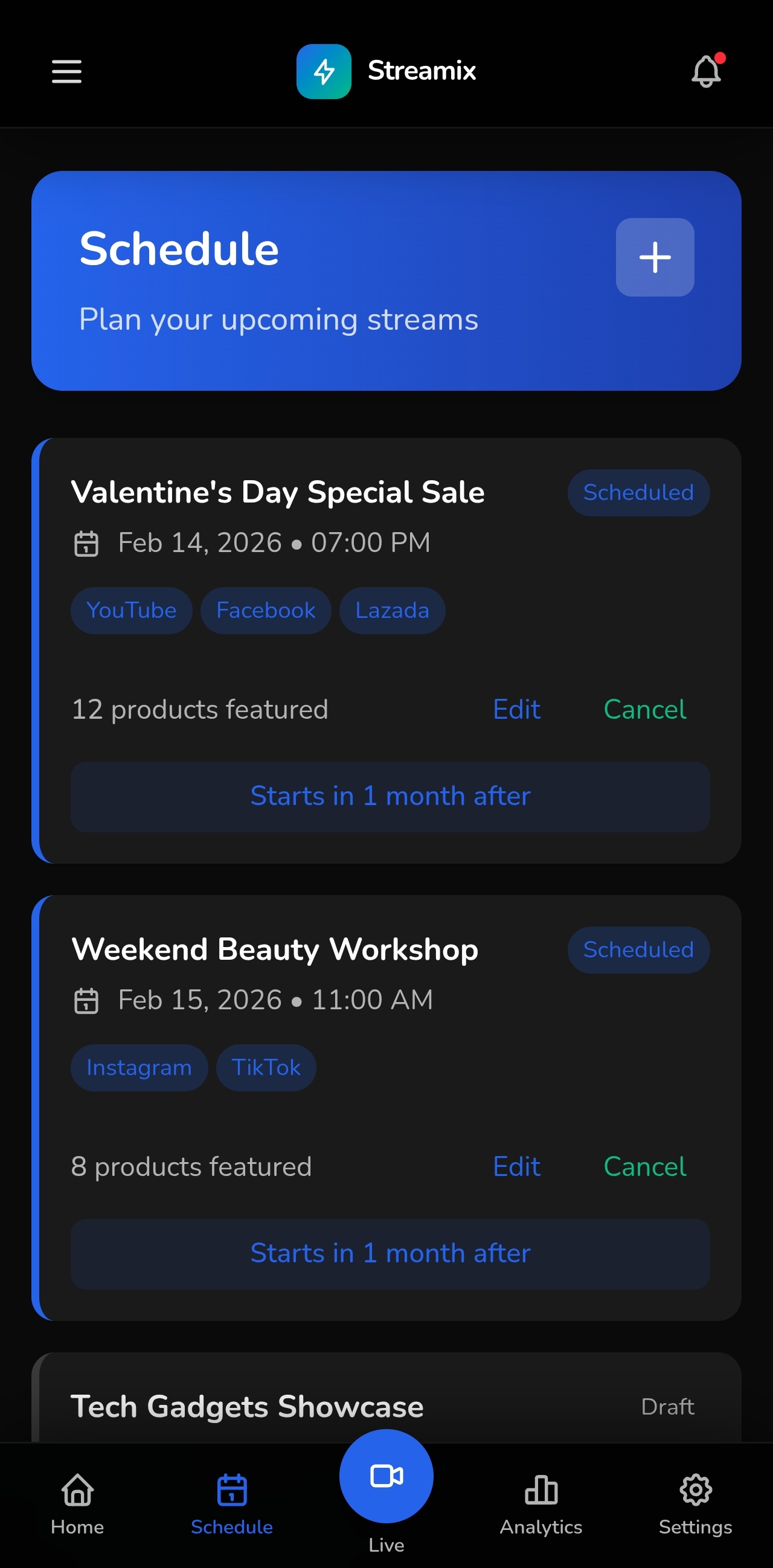The width and height of the screenshot is (773, 1568).
Task: Tap the Facebook platform tag
Action: point(266,610)
